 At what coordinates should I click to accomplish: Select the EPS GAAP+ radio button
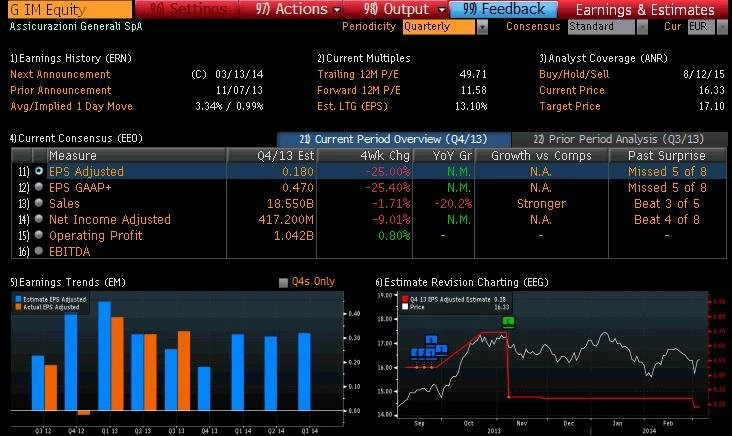tap(39, 187)
